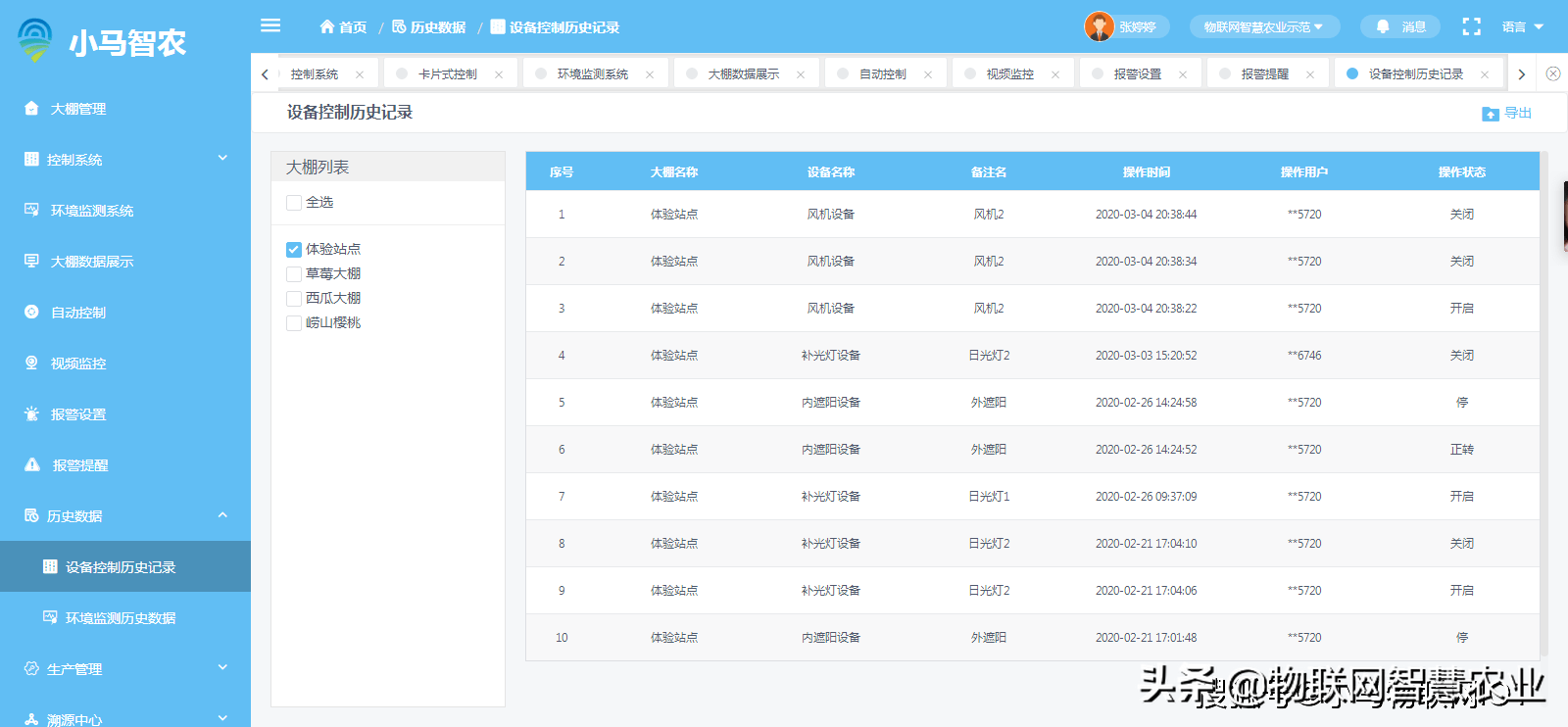Close the 视频监控 tab
The image size is (1568, 727).
tap(1055, 74)
